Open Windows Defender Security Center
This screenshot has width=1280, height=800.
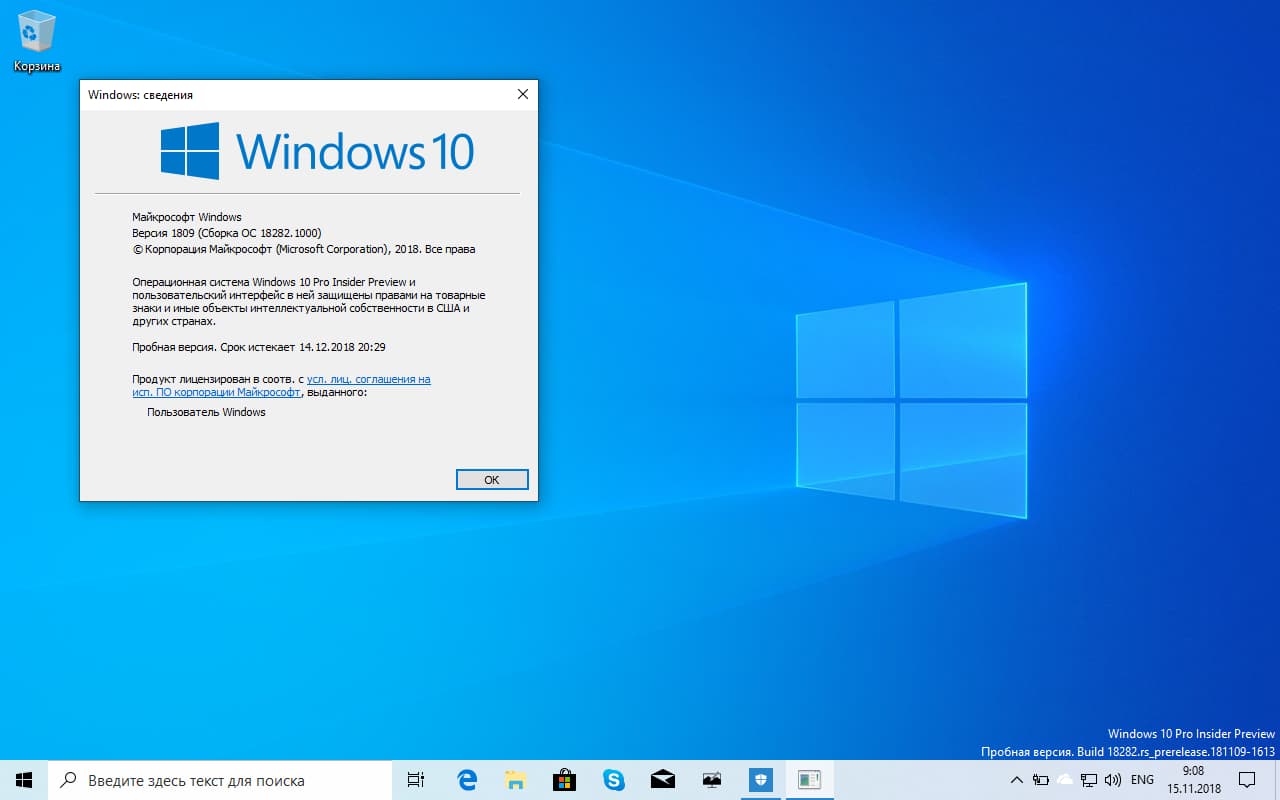[x=760, y=779]
